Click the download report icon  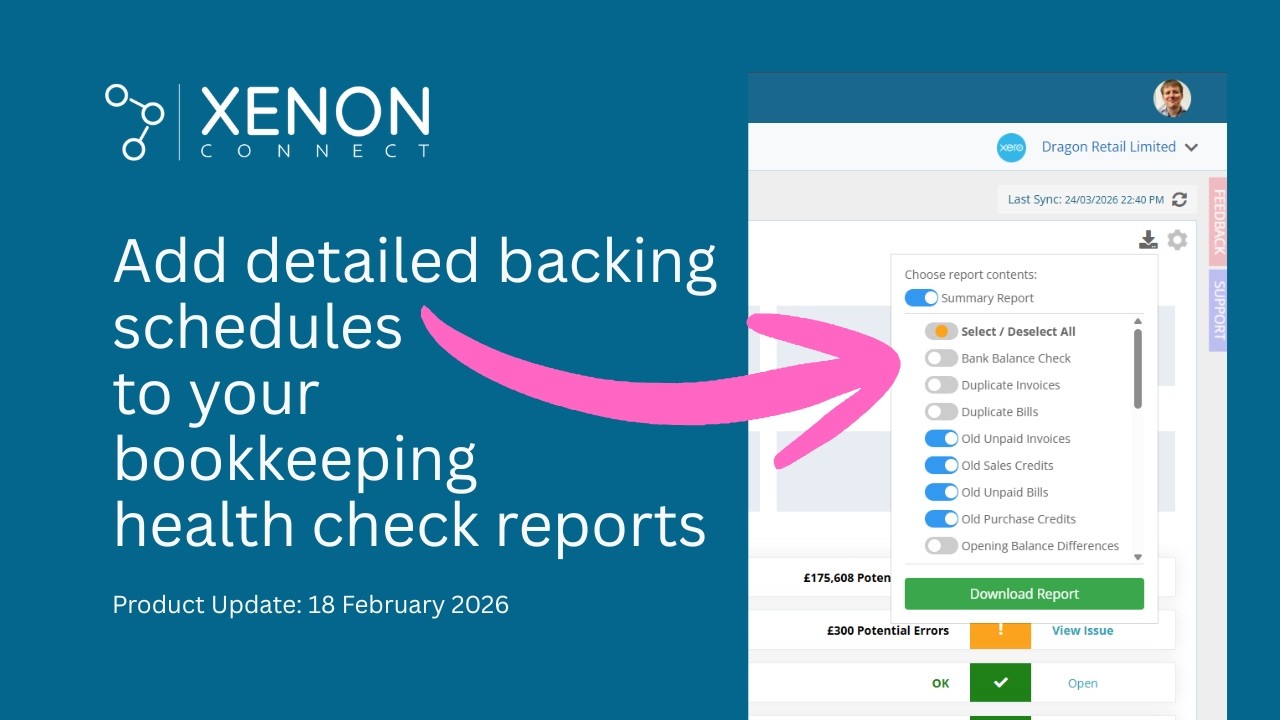(x=1148, y=239)
